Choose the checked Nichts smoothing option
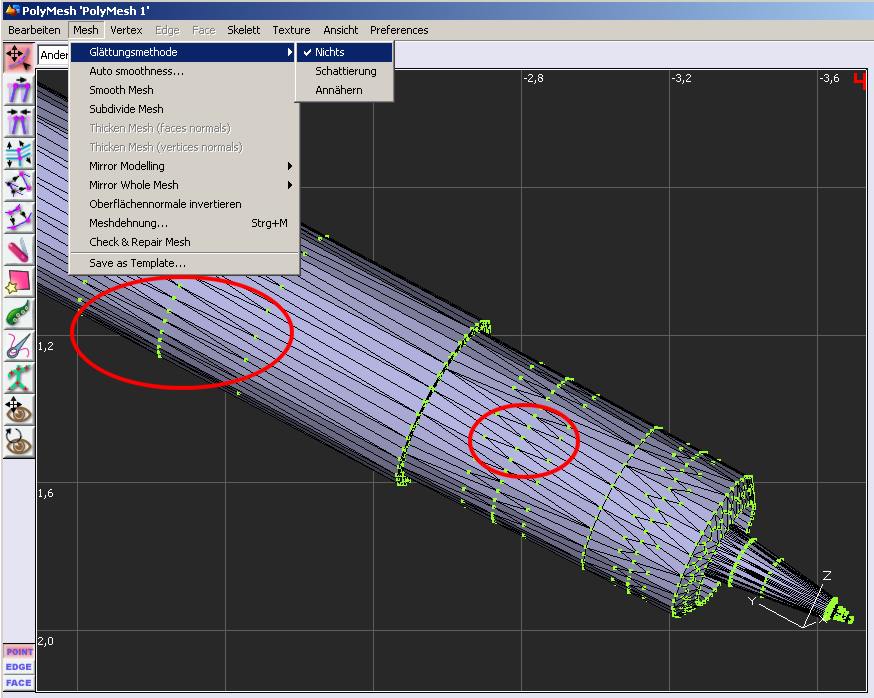The height and width of the screenshot is (698, 874). click(344, 52)
